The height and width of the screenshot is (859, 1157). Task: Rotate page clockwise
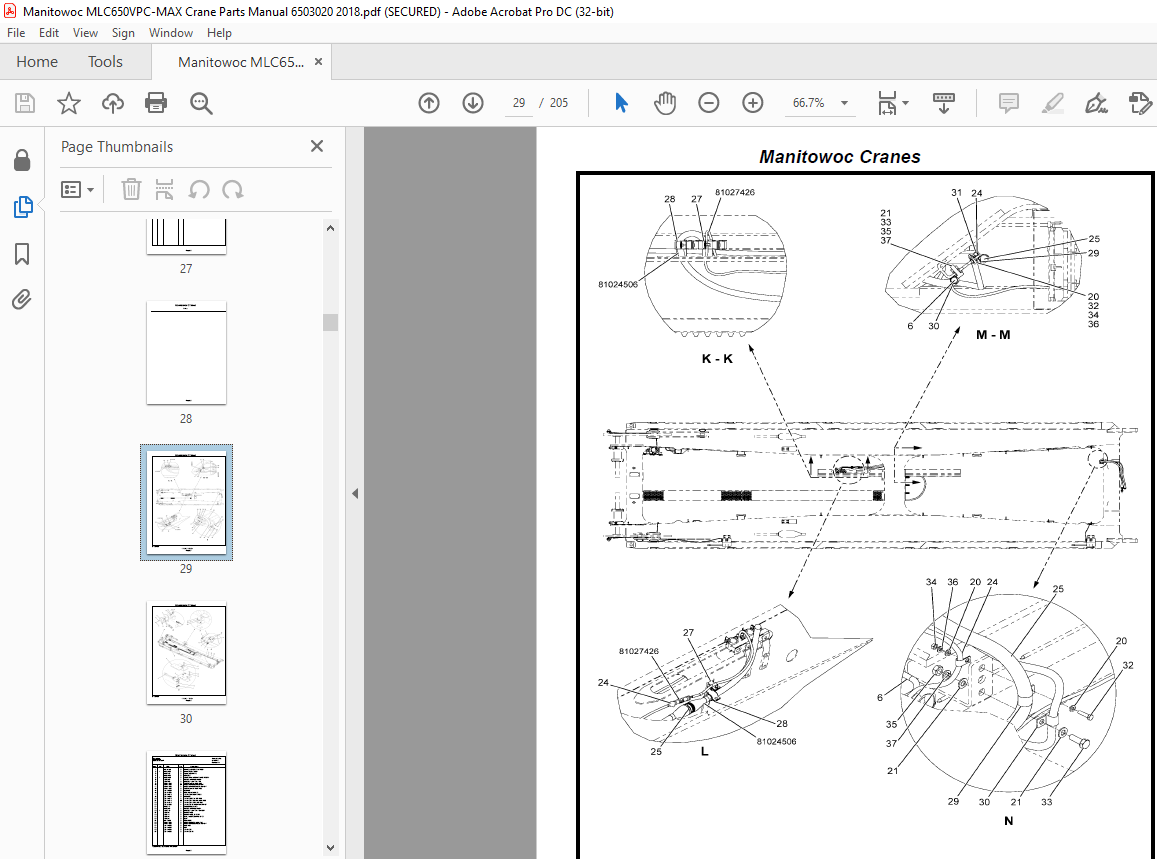point(232,190)
